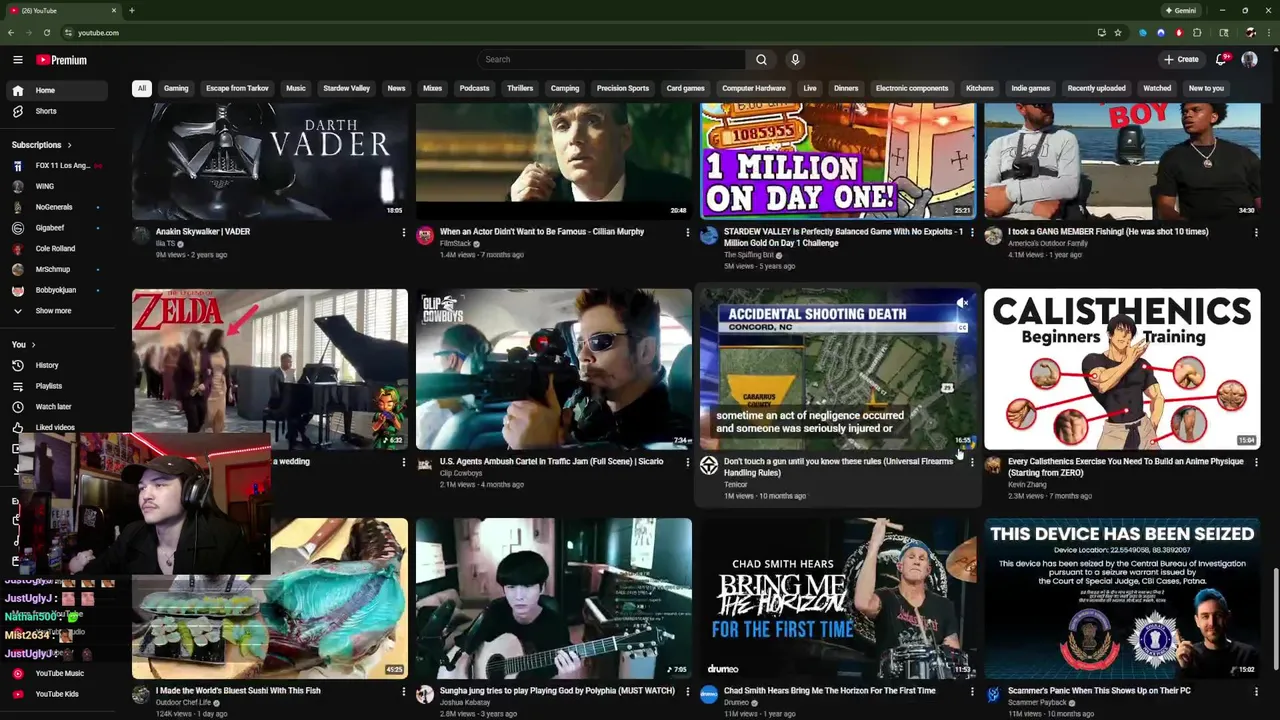Viewport: 1280px width, 720px height.
Task: Go back in browser history
Action: coord(11,33)
